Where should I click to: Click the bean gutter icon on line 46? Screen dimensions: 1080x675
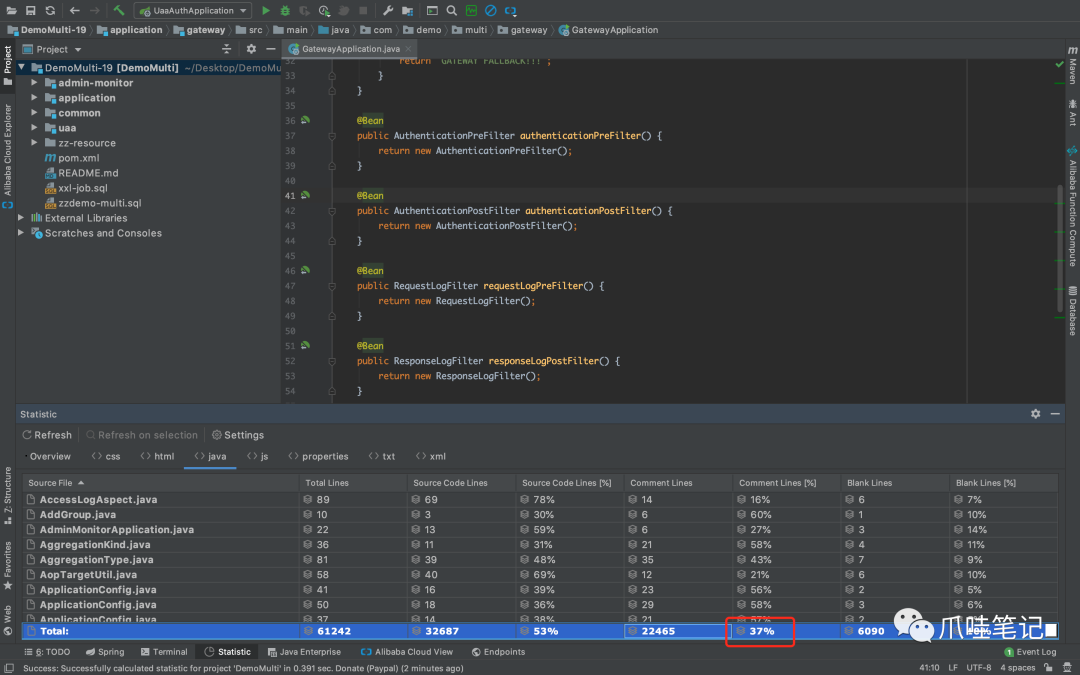(x=305, y=270)
